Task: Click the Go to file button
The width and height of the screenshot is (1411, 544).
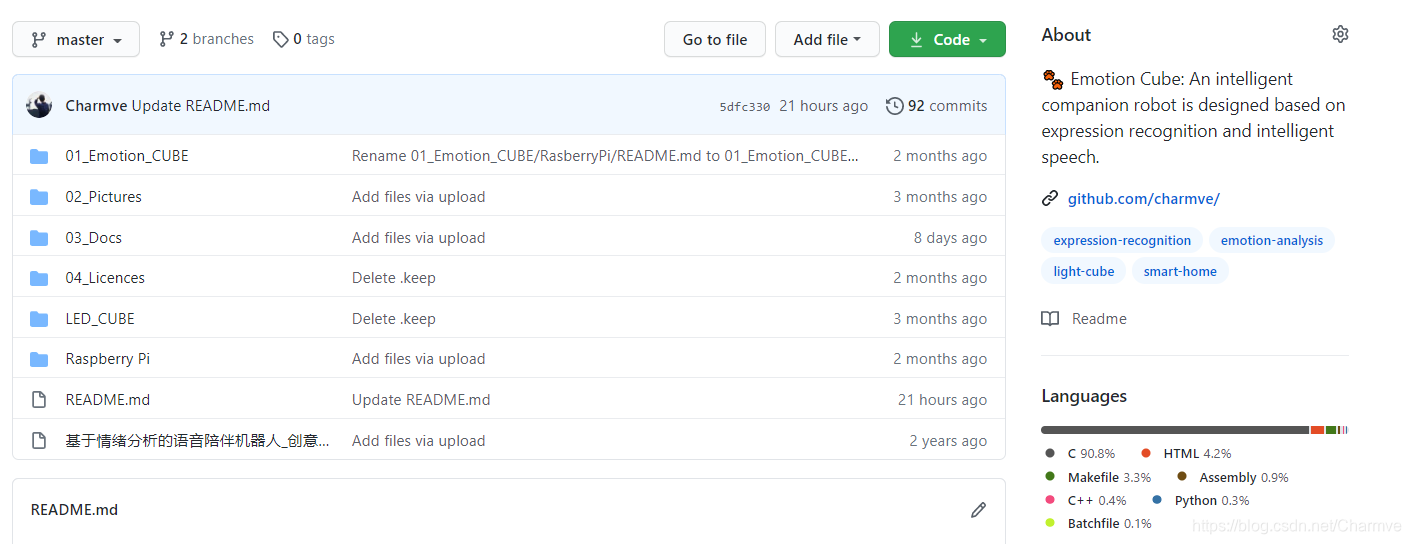Action: point(715,40)
